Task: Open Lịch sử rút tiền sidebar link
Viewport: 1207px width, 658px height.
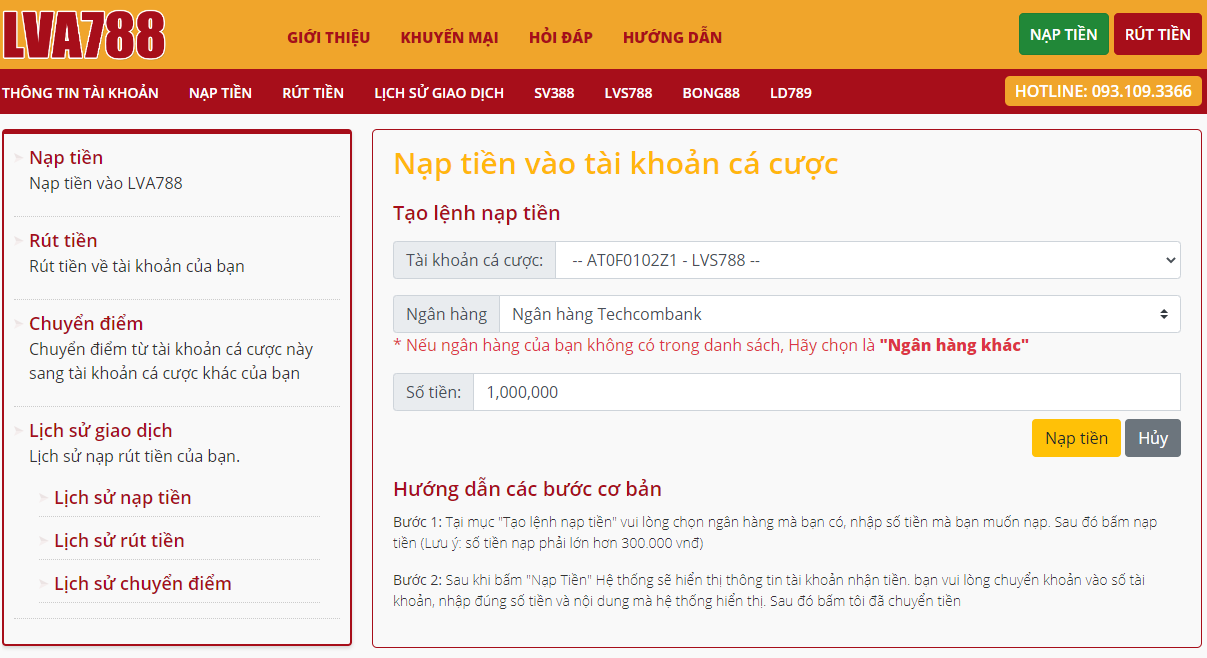Action: (119, 540)
